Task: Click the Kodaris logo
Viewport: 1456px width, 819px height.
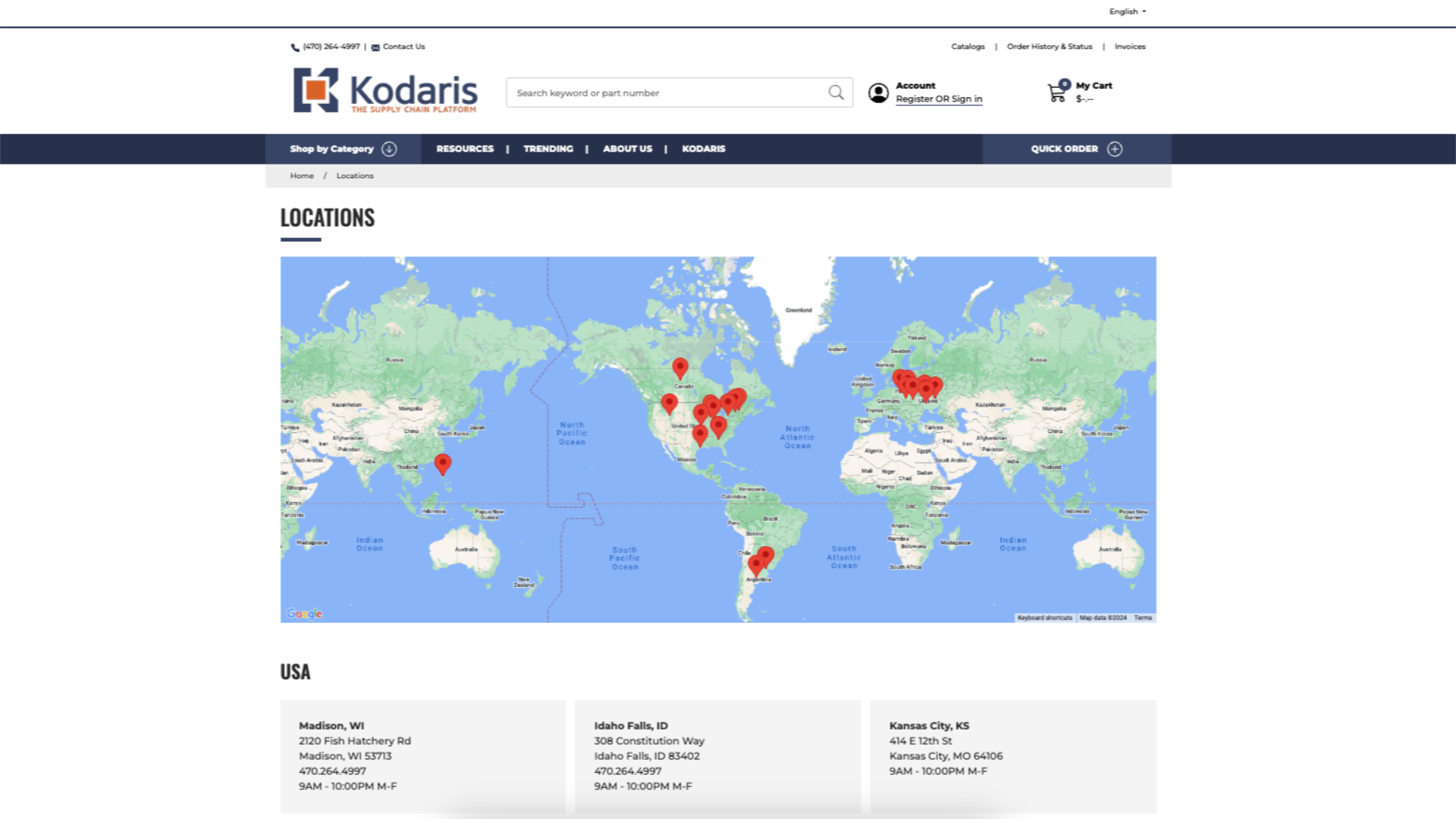Action: [385, 90]
